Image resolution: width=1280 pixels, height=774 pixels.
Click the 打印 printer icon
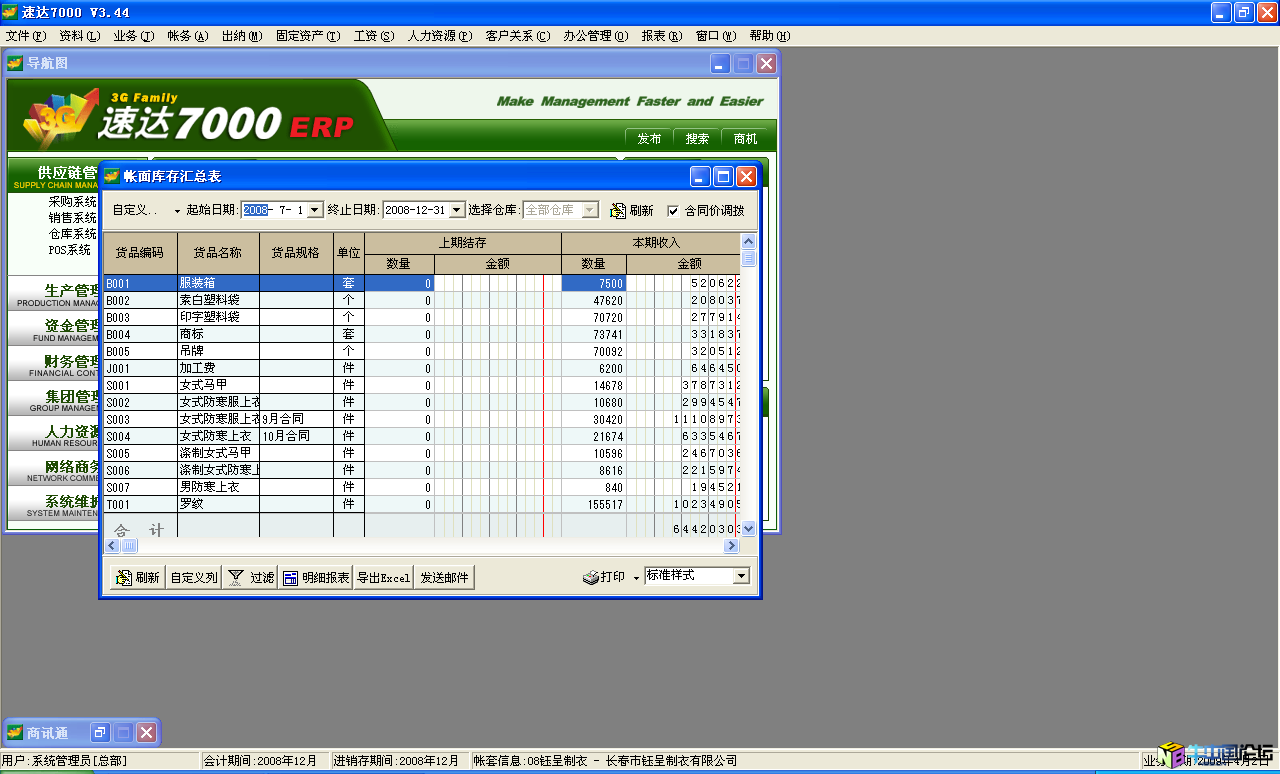(x=591, y=577)
